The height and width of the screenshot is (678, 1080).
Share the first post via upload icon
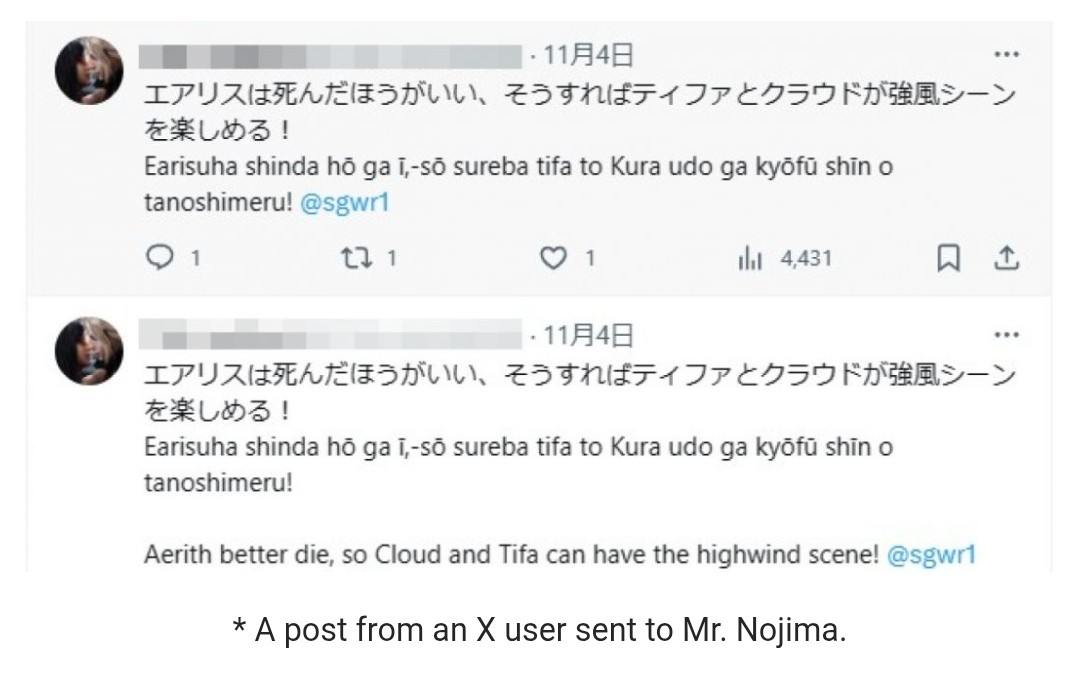tap(1006, 258)
